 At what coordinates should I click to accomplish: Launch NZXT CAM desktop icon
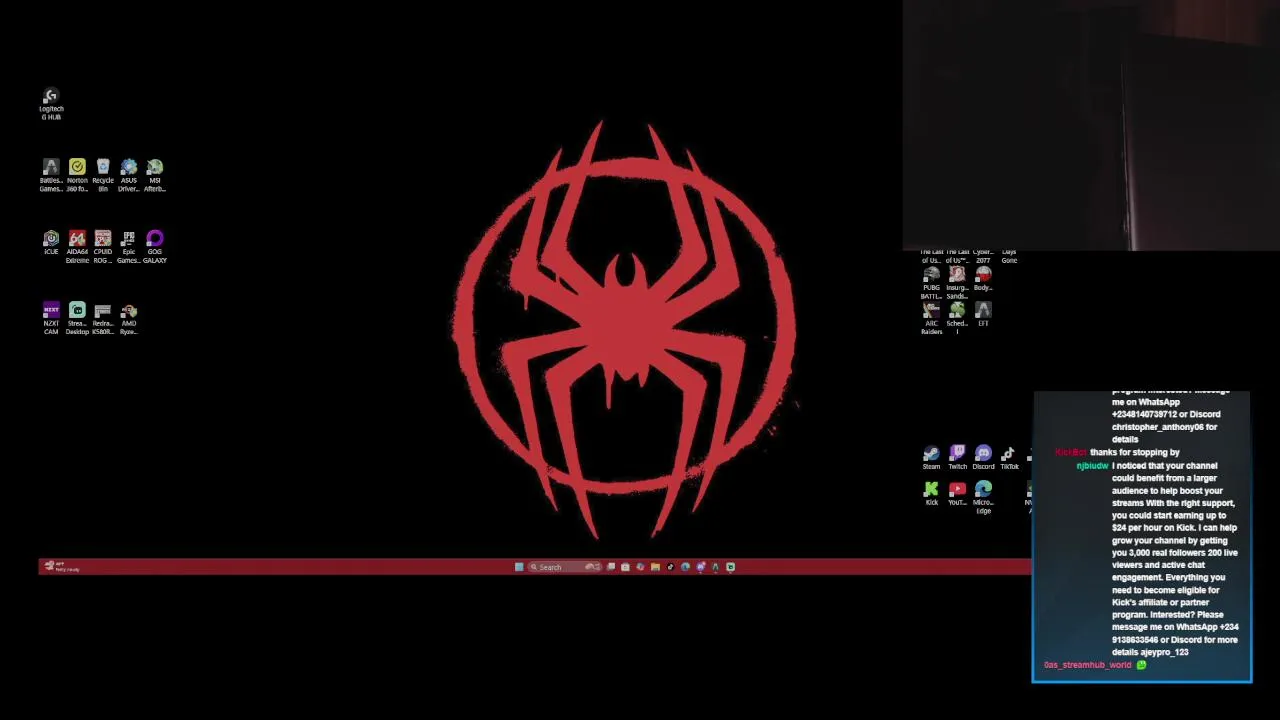pyautogui.click(x=51, y=319)
